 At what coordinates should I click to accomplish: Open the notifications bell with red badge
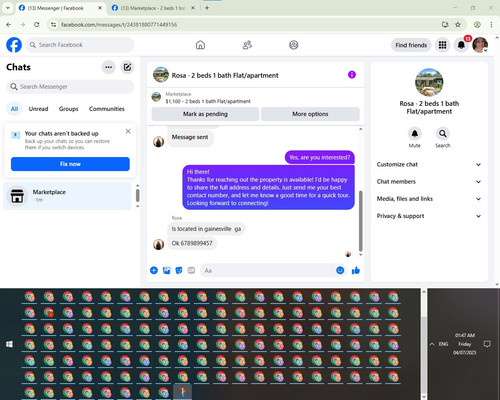[461, 45]
